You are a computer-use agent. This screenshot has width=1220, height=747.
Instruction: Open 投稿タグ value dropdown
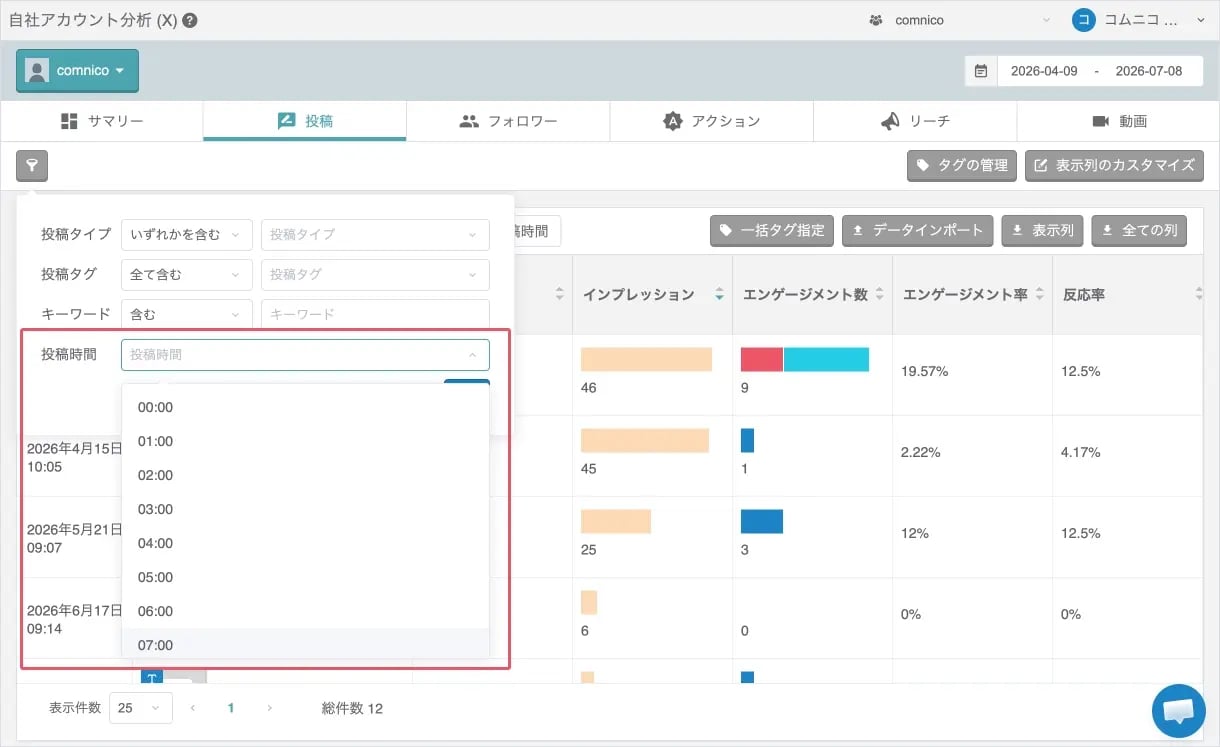point(375,274)
